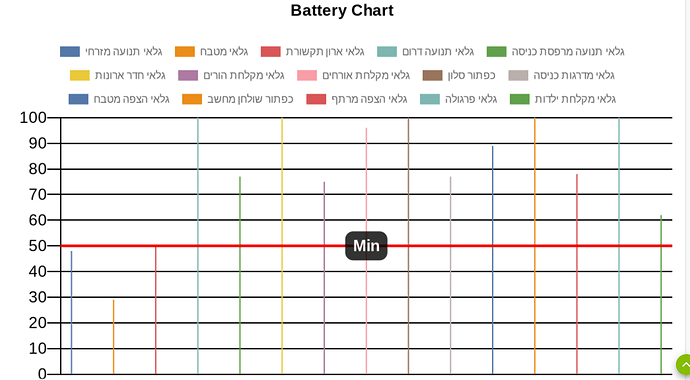Click the teal swatch for גלאי תנועה דרום
This screenshot has width=690, height=380.
(x=387, y=51)
